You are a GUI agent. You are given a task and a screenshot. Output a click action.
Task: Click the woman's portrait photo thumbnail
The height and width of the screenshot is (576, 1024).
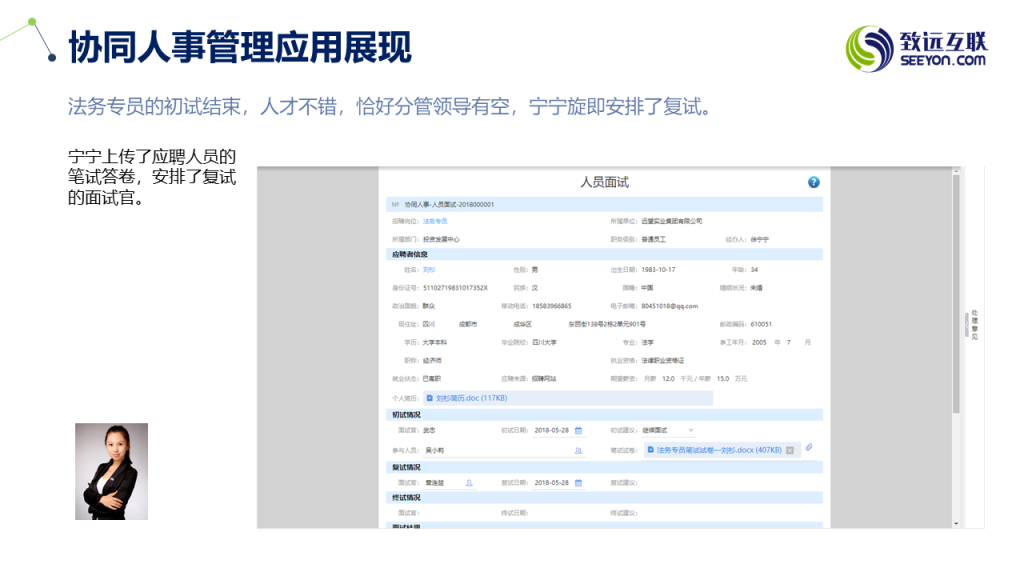click(111, 471)
